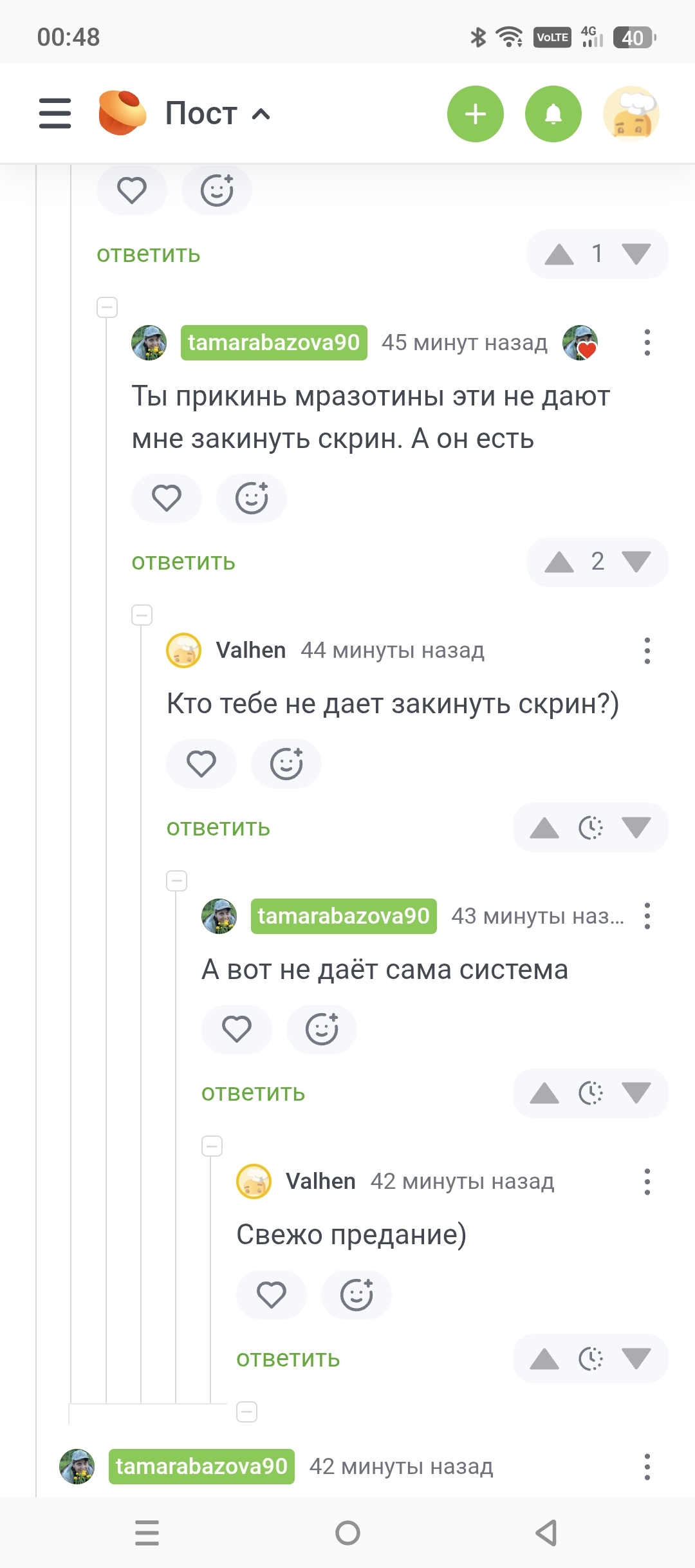Open the hamburger navigation menu
The width and height of the screenshot is (695, 1568).
(x=55, y=113)
